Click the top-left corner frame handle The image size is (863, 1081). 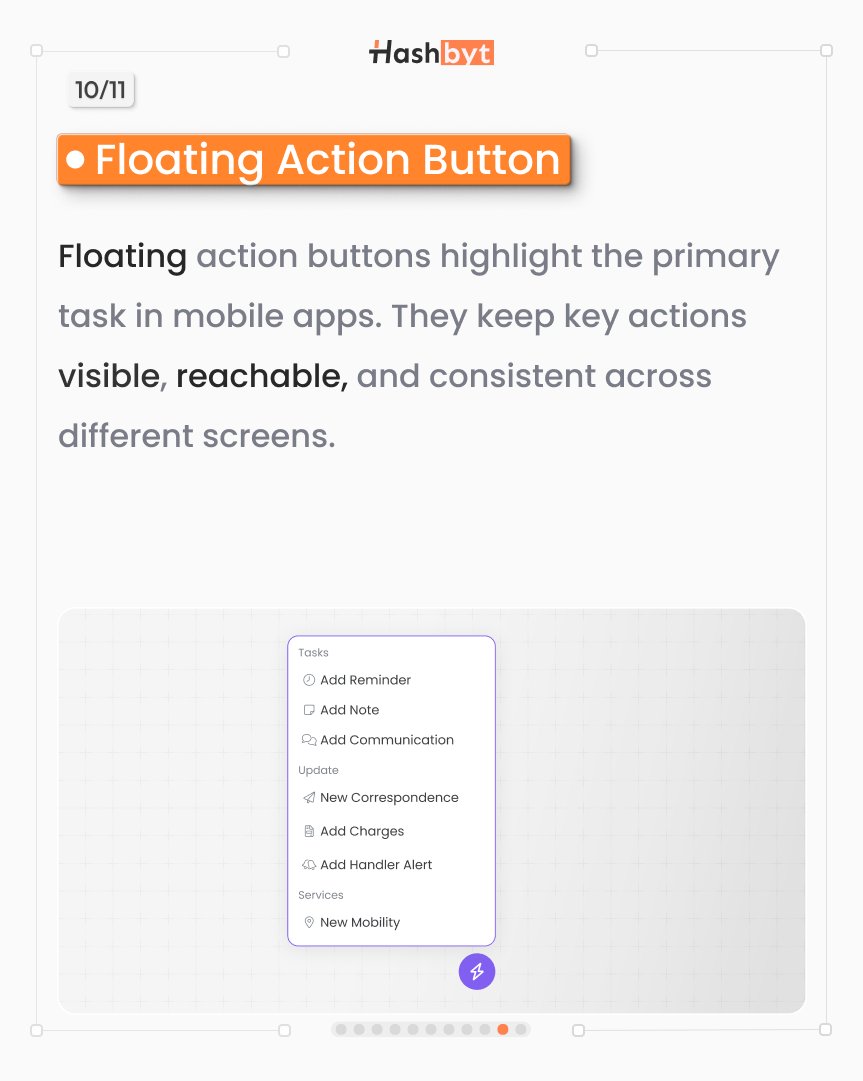click(37, 50)
